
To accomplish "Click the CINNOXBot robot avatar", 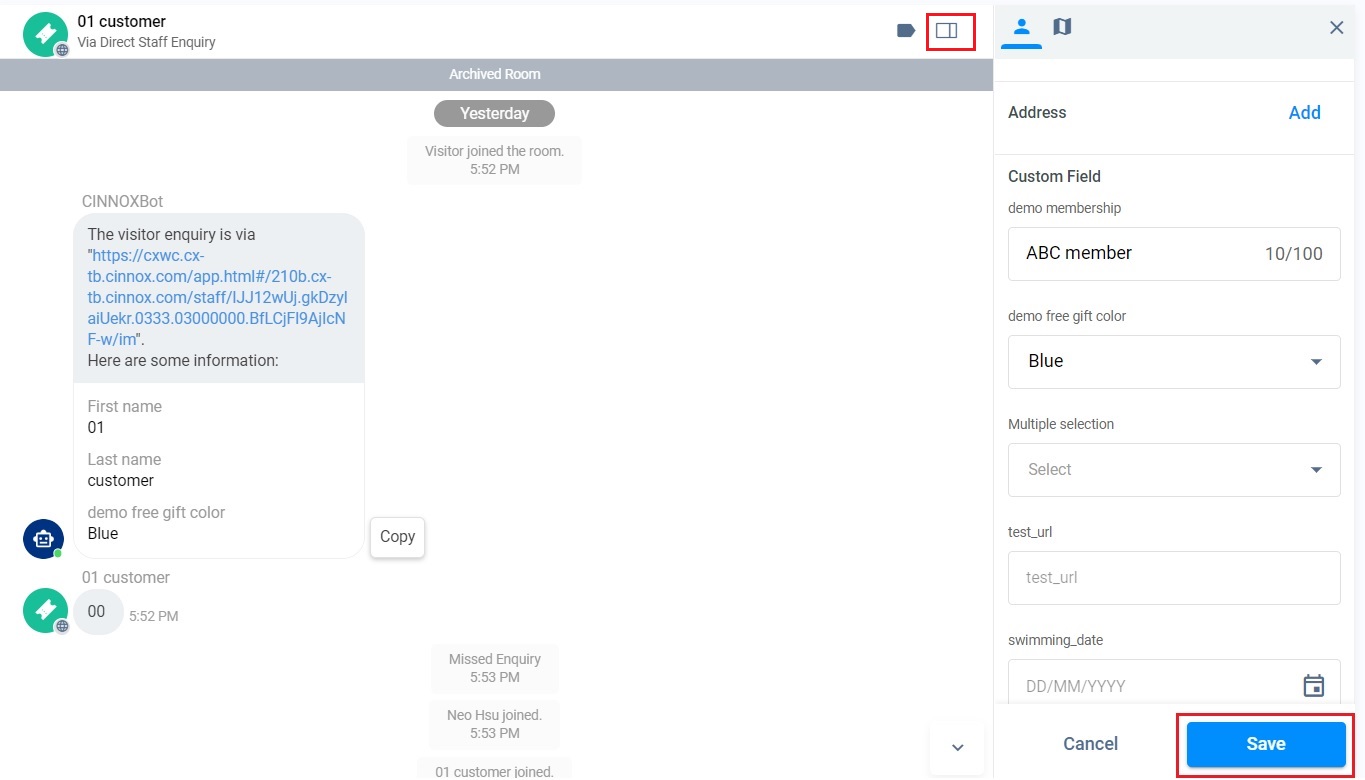I will 43,538.
